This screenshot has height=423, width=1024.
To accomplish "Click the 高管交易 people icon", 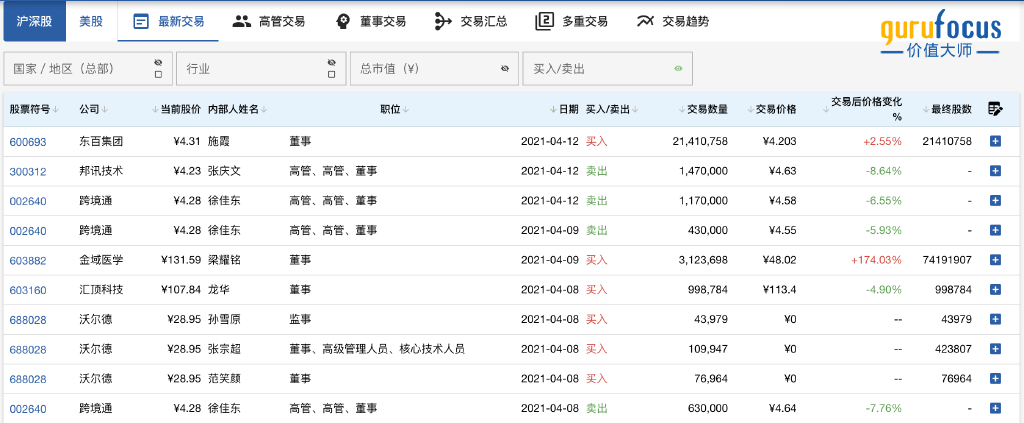I will pyautogui.click(x=242, y=22).
